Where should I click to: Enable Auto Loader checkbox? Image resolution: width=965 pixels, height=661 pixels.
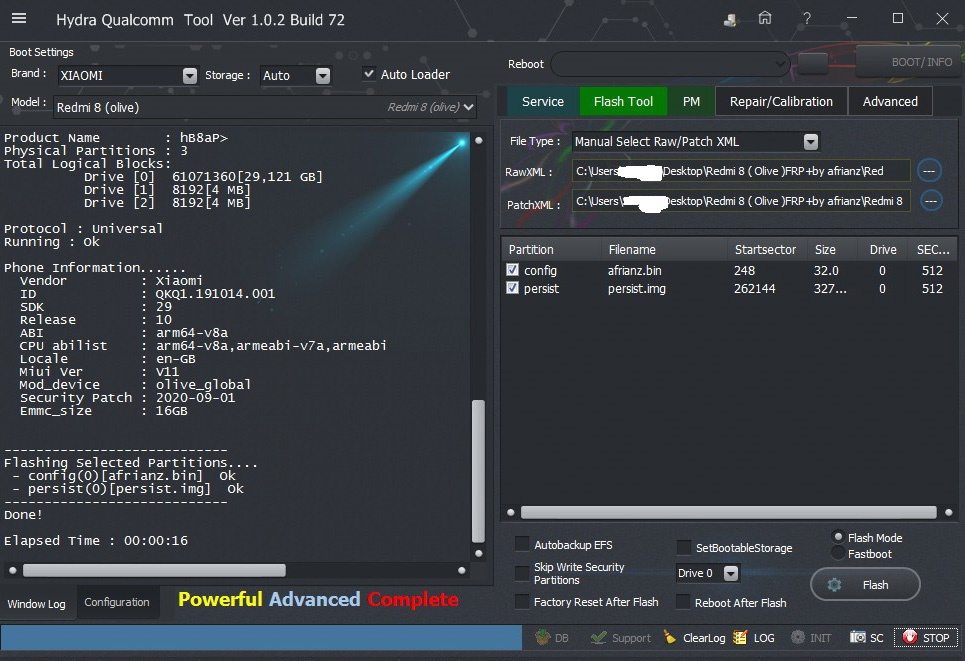[x=369, y=74]
